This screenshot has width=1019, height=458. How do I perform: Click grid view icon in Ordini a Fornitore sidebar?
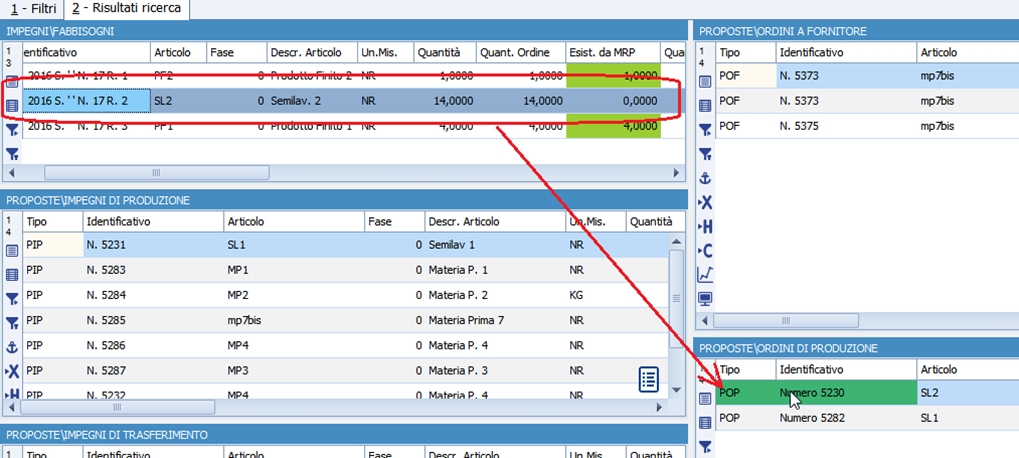(x=705, y=106)
